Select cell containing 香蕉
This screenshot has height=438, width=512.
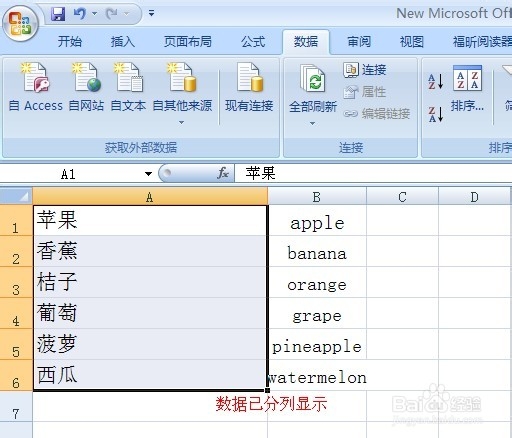point(150,251)
